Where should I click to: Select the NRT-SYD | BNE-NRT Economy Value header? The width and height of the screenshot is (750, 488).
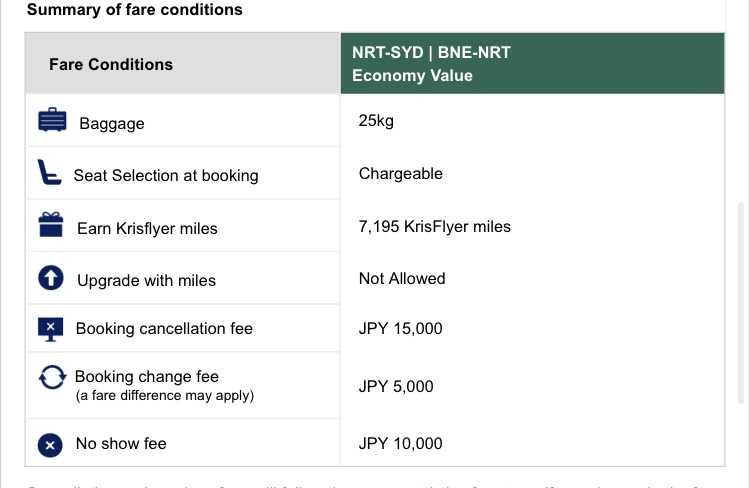[x=532, y=63]
